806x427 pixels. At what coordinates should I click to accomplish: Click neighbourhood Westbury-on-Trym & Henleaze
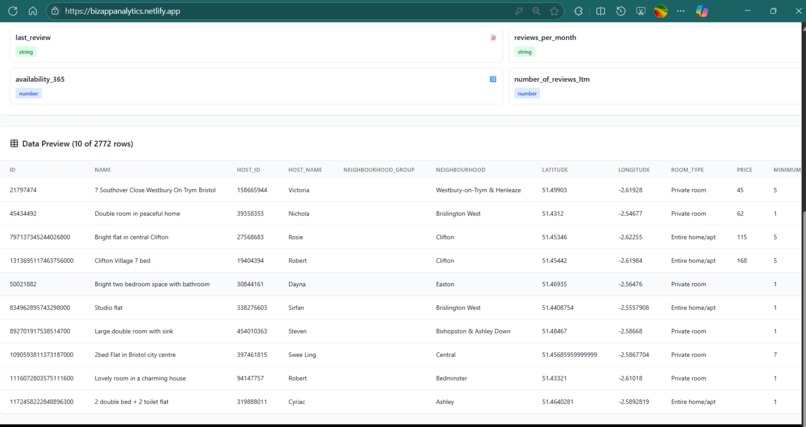coord(478,190)
